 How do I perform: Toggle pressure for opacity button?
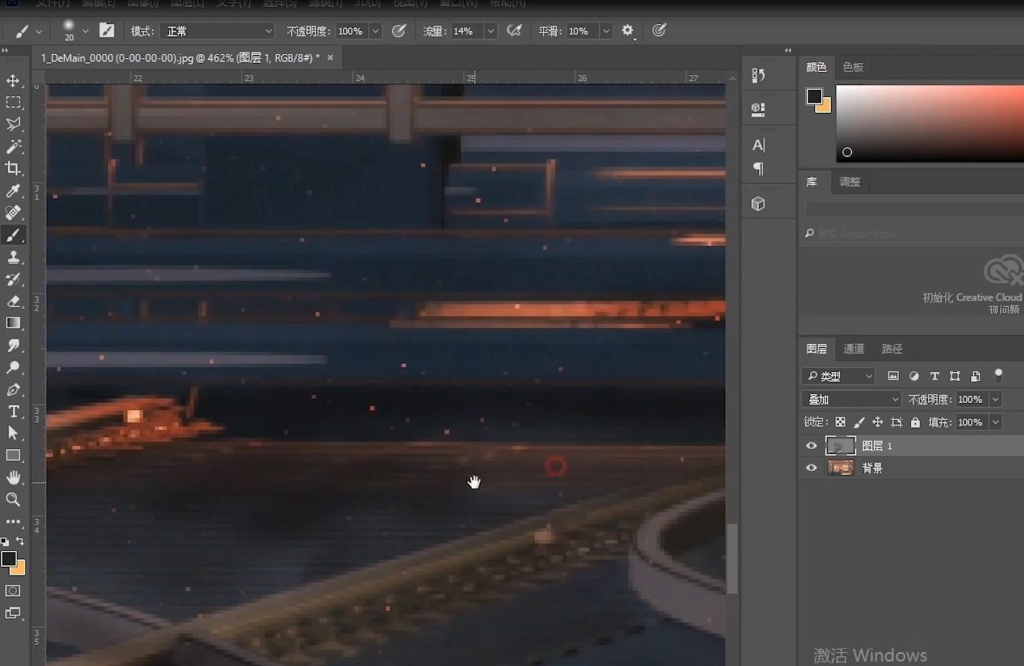(x=399, y=31)
